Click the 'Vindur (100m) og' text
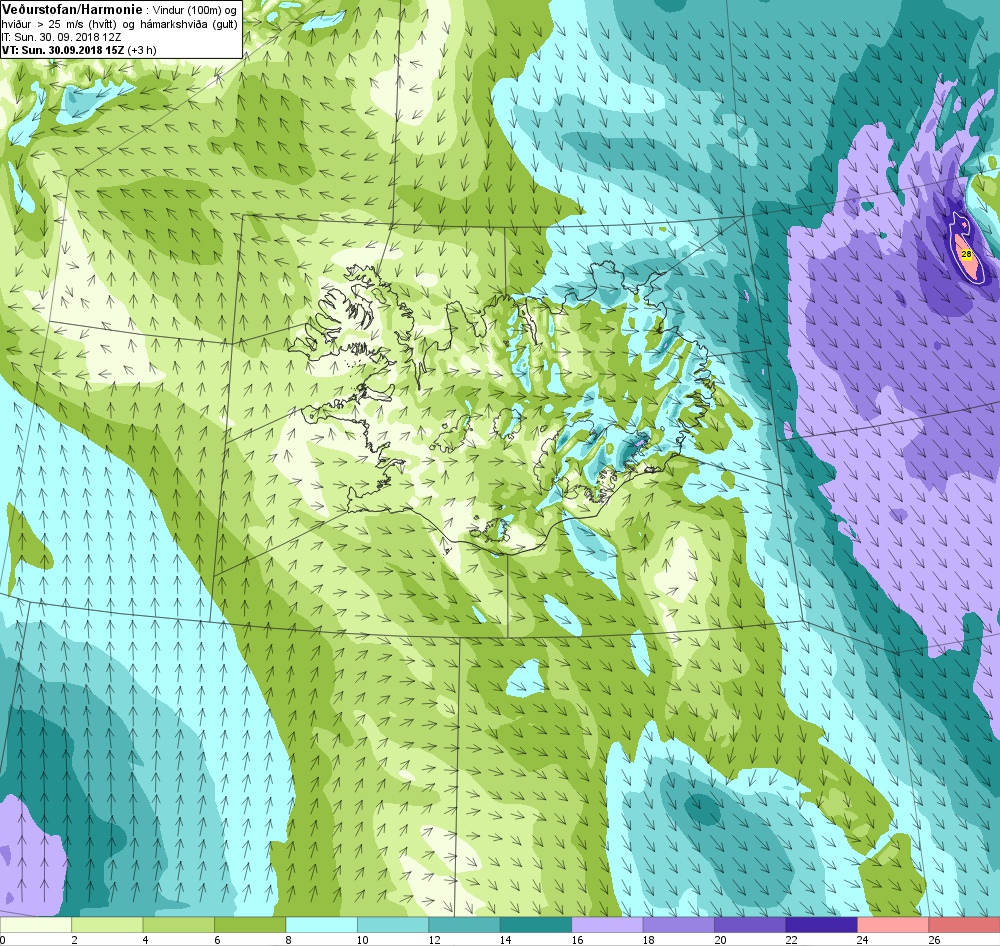This screenshot has width=1000, height=946. click(195, 11)
